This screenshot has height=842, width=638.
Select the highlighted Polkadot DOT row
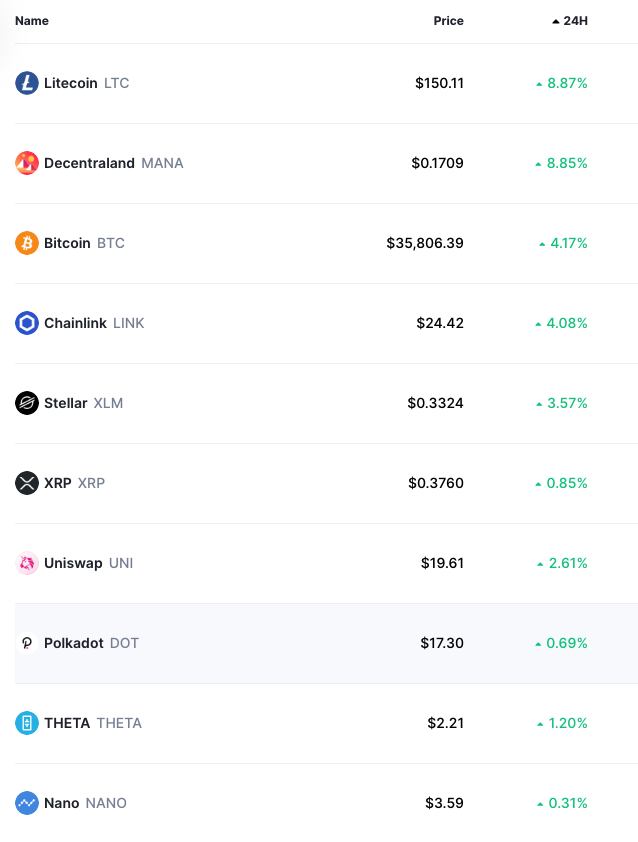click(327, 643)
